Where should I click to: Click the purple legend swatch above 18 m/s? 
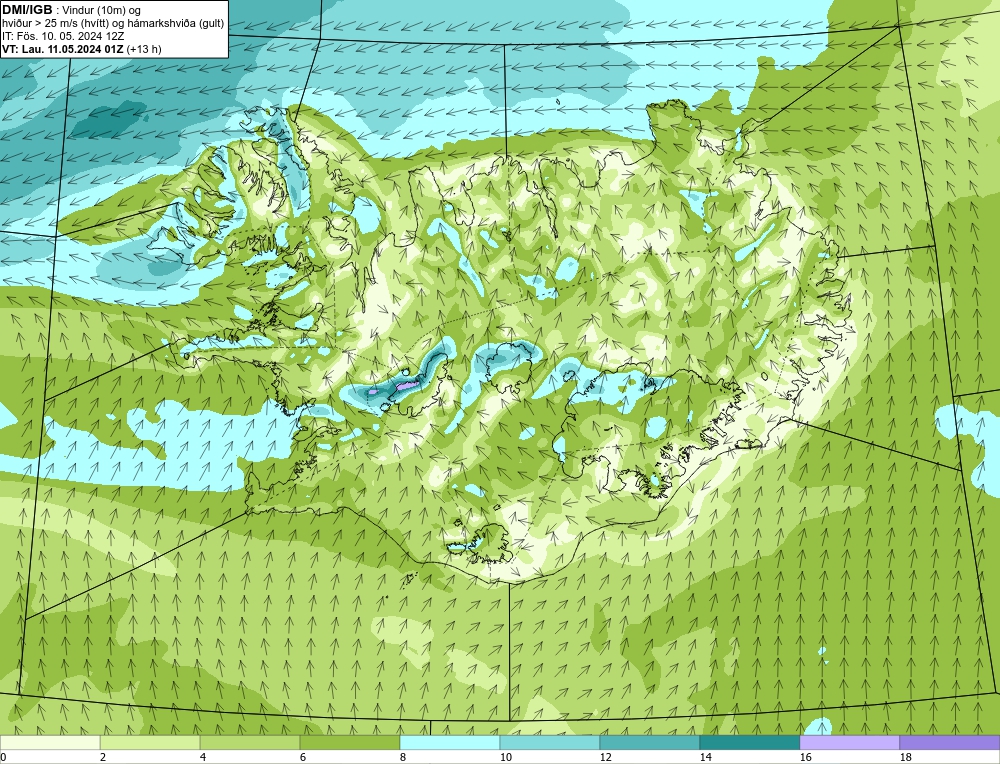950,742
